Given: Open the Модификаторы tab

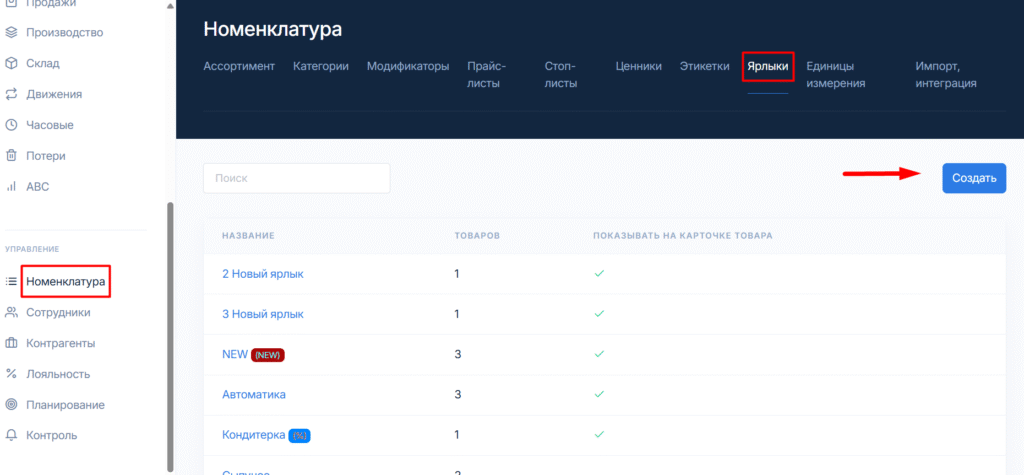Looking at the screenshot, I should coord(408,66).
